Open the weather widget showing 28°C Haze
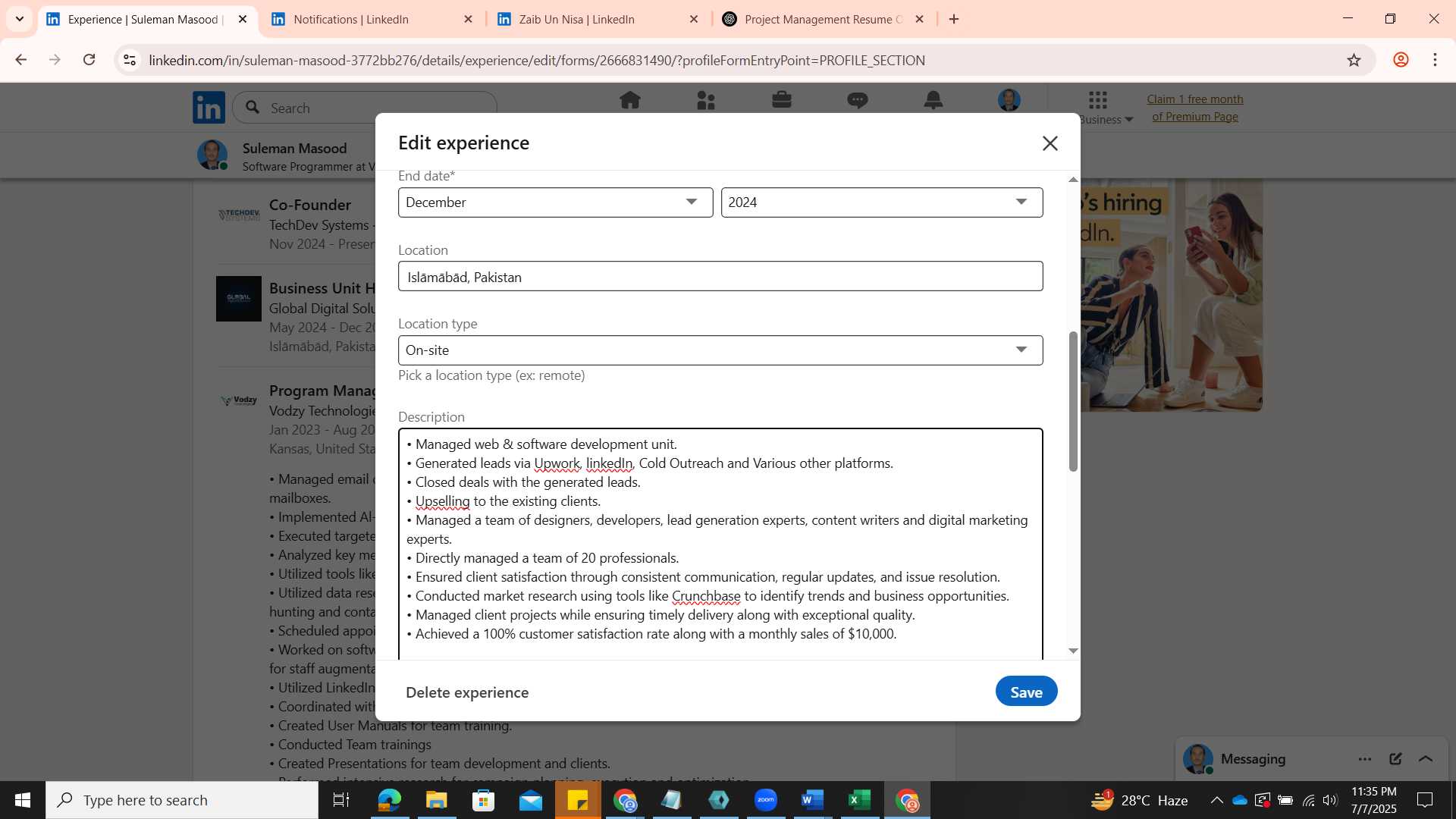The height and width of the screenshot is (819, 1456). coord(1139,800)
